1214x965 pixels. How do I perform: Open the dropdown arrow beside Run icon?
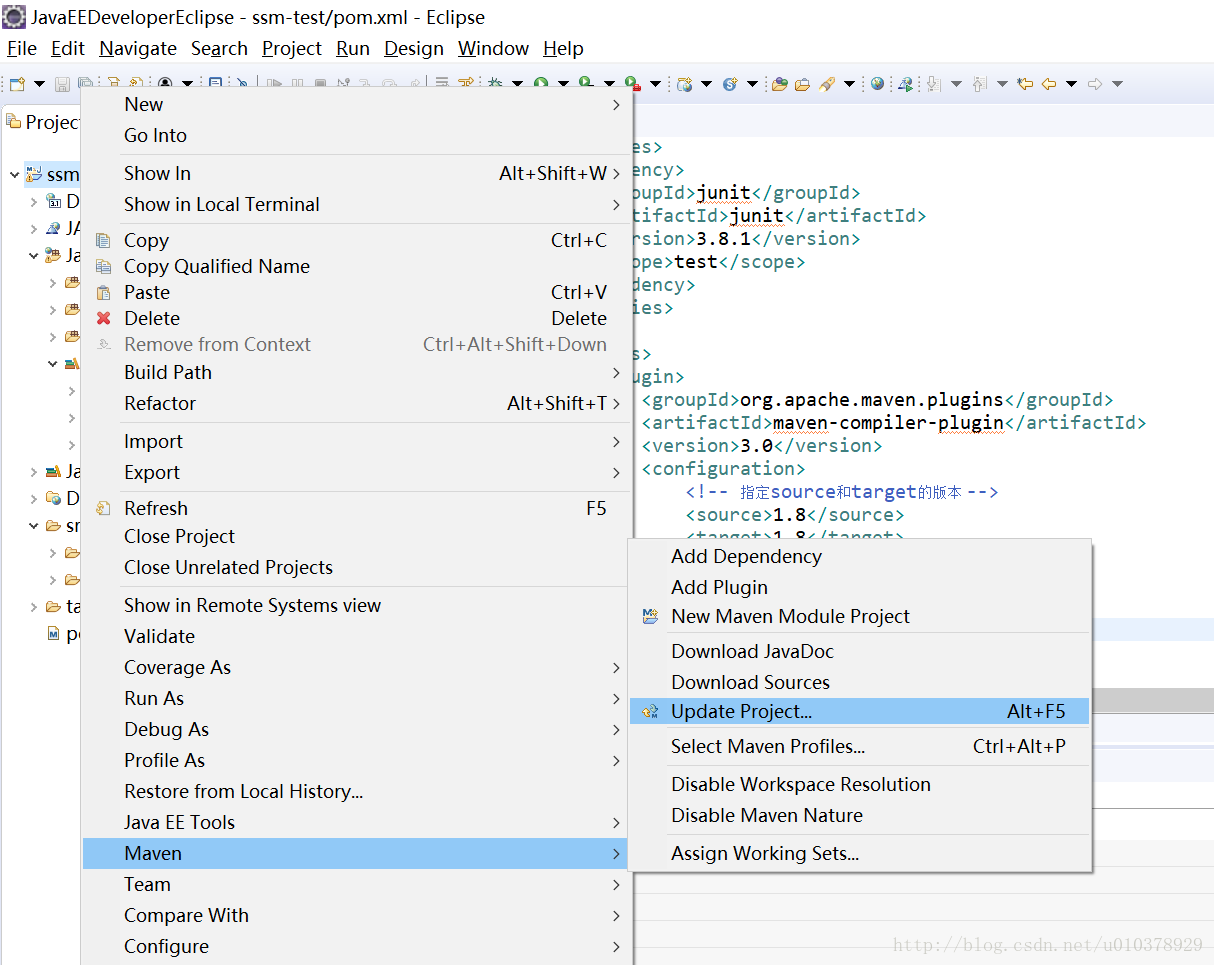563,84
